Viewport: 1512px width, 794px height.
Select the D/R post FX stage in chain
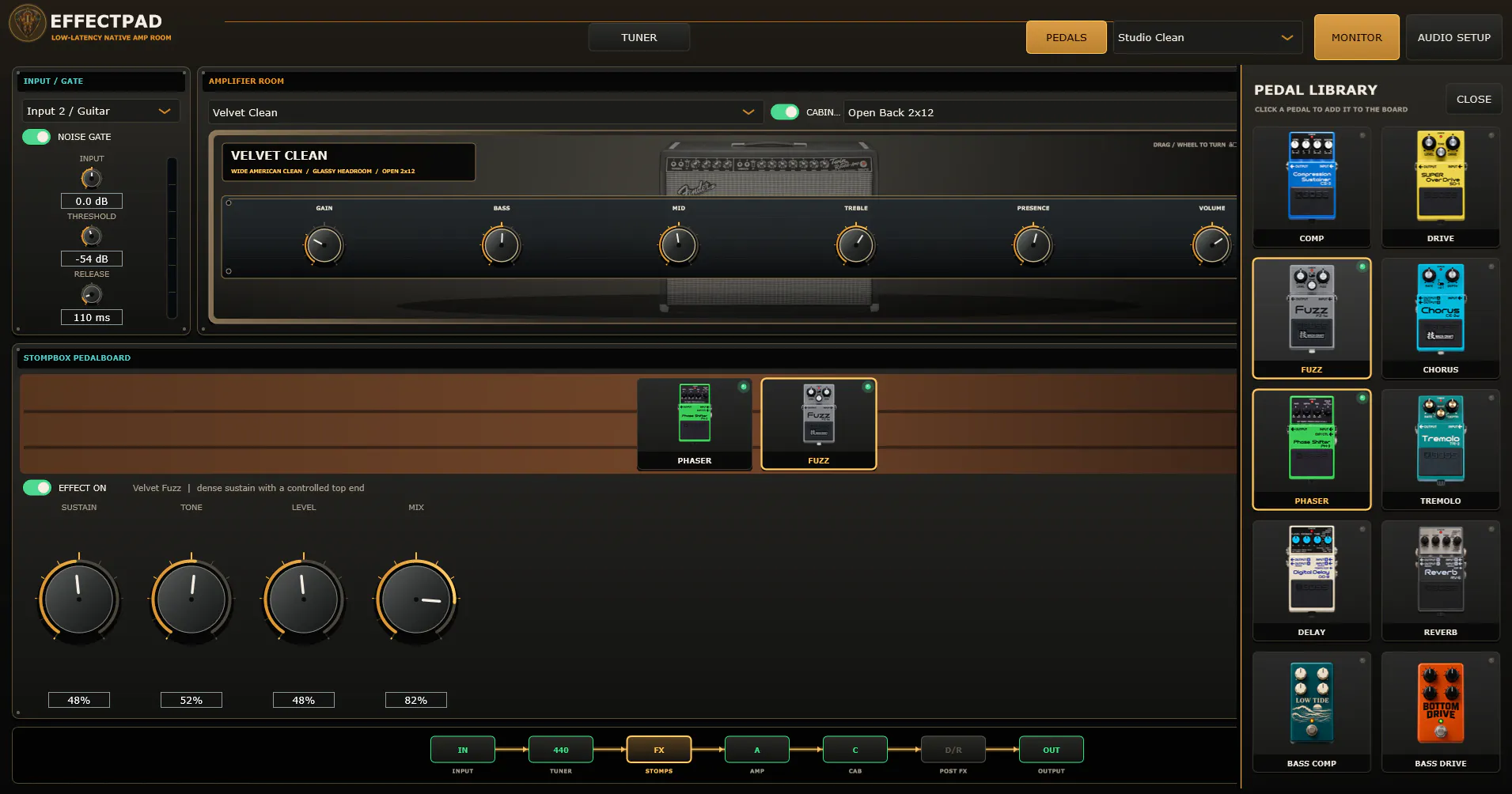(x=953, y=750)
